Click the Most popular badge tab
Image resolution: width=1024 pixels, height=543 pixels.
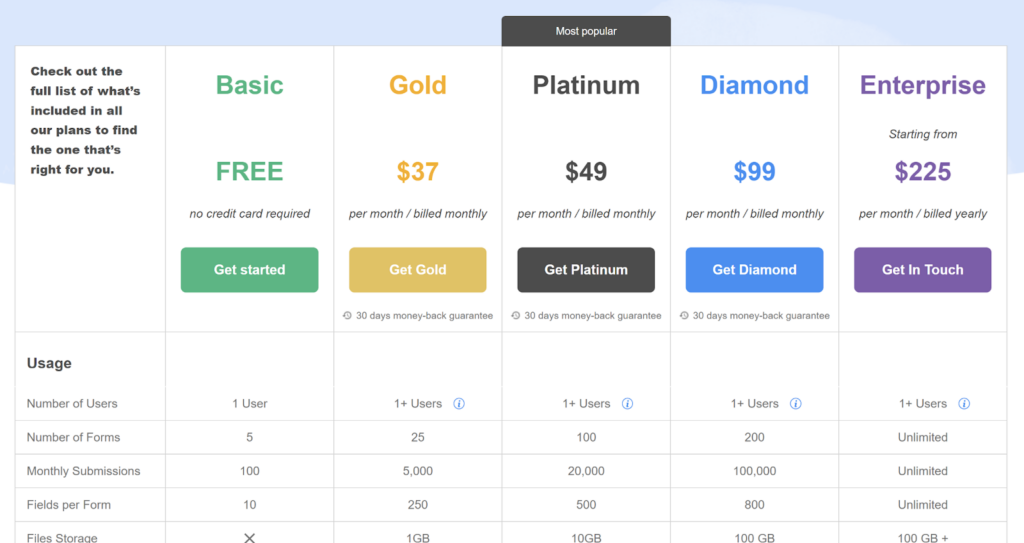click(x=586, y=31)
